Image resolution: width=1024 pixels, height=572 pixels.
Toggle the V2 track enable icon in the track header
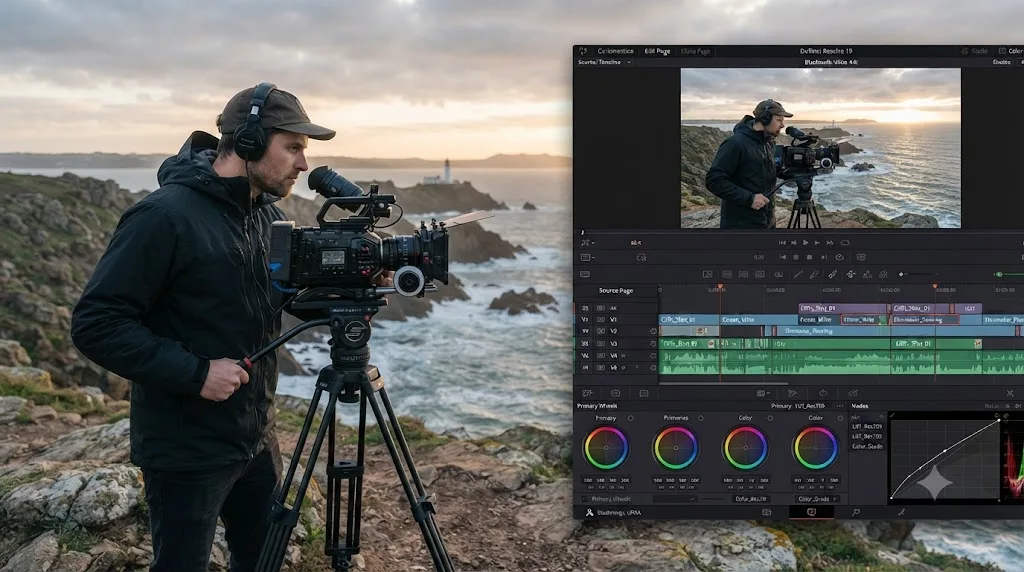(x=601, y=332)
